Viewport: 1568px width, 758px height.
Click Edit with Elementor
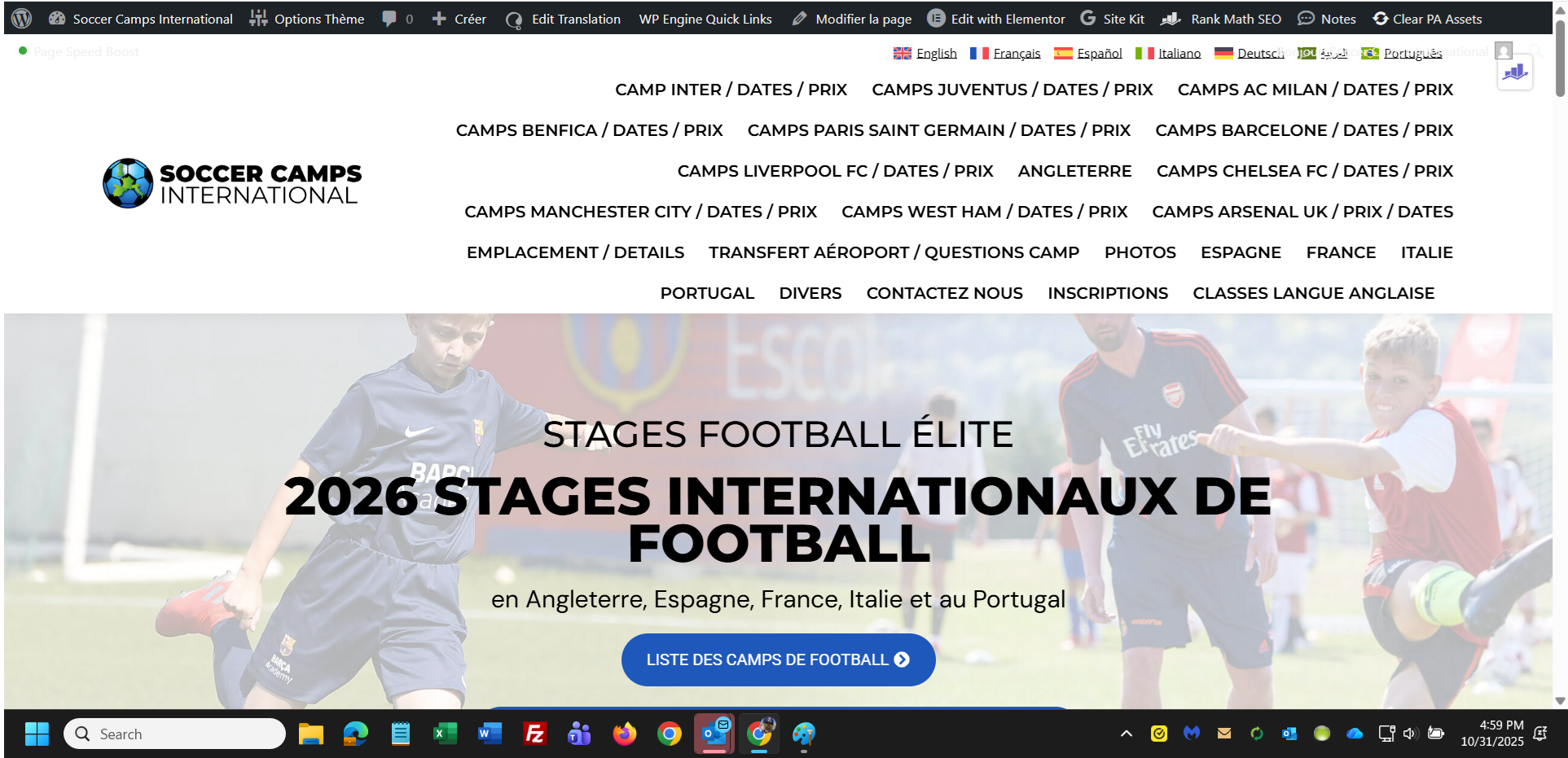(997, 19)
